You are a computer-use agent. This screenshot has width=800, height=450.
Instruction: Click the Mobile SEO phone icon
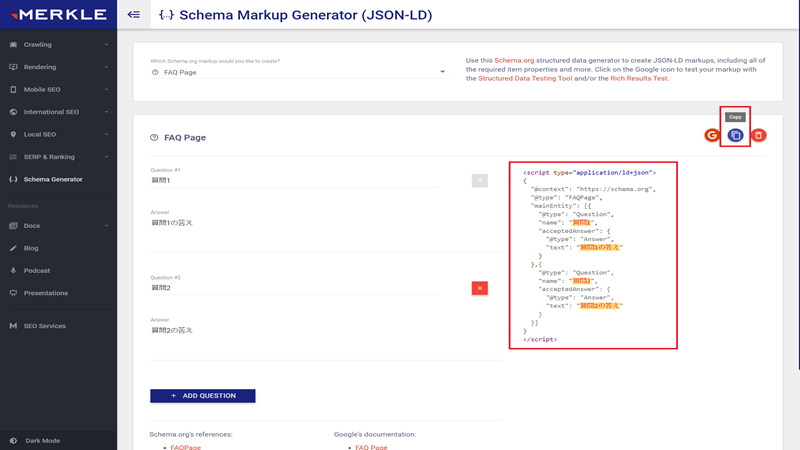[x=13, y=89]
